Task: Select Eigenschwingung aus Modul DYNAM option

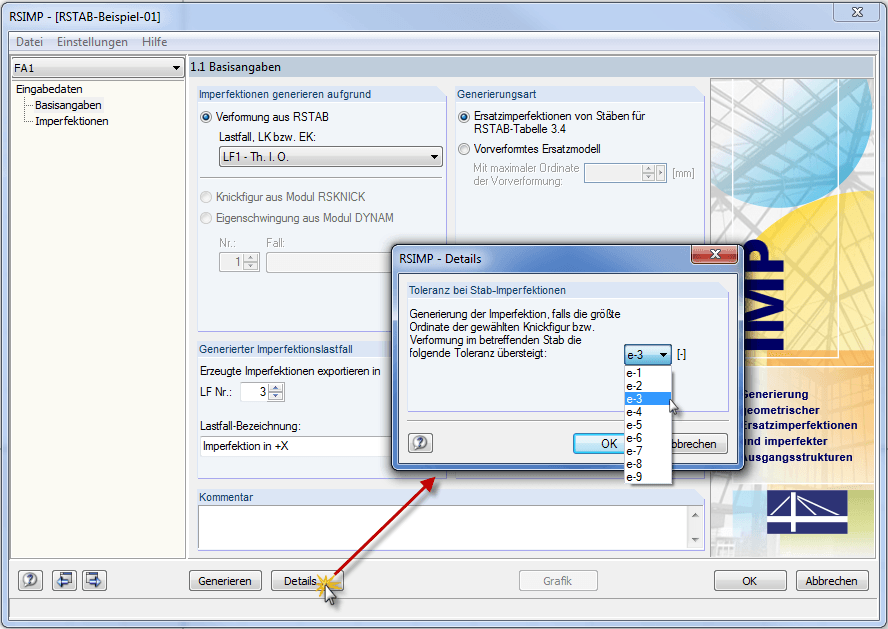Action: (206, 218)
